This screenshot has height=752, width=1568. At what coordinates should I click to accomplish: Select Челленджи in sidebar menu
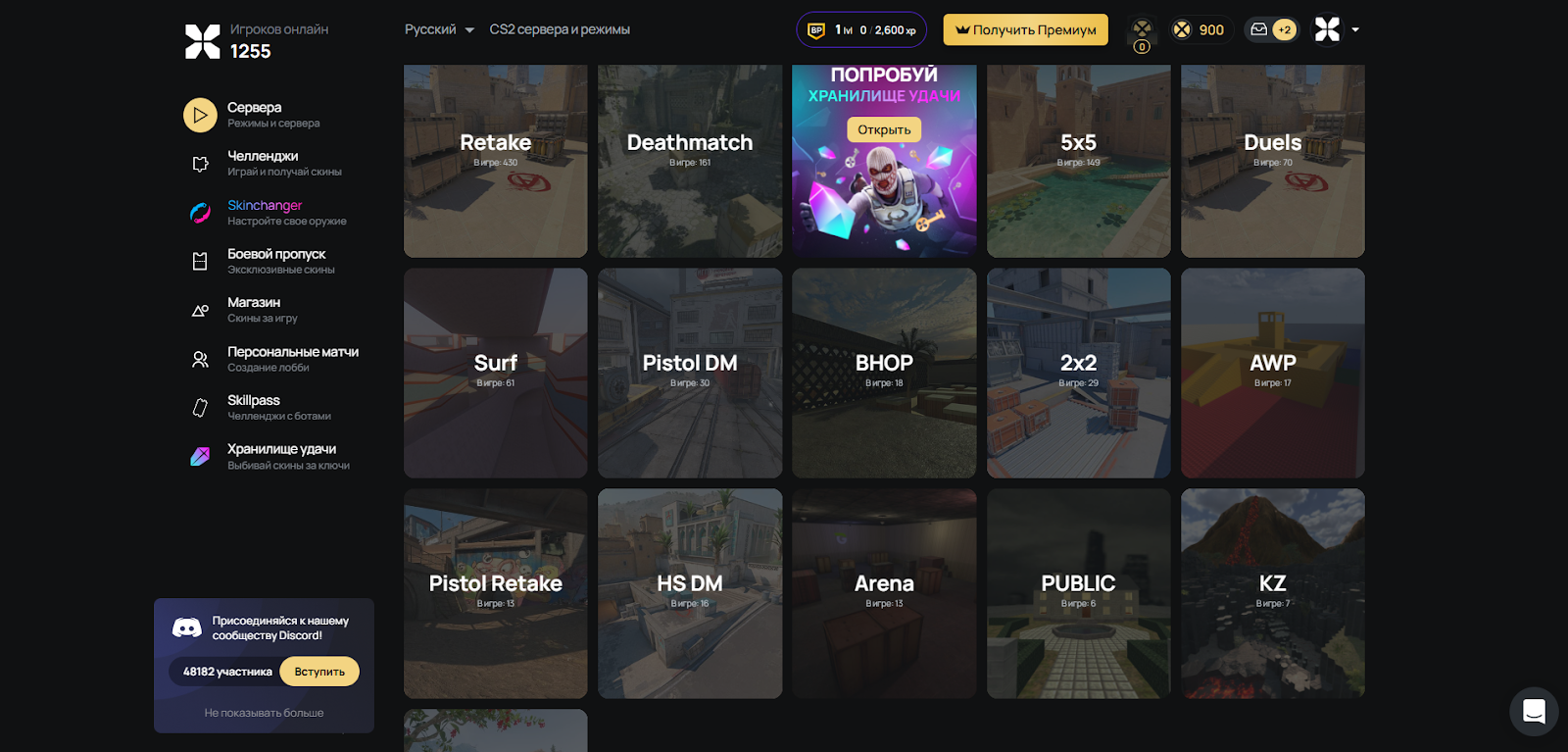284,163
